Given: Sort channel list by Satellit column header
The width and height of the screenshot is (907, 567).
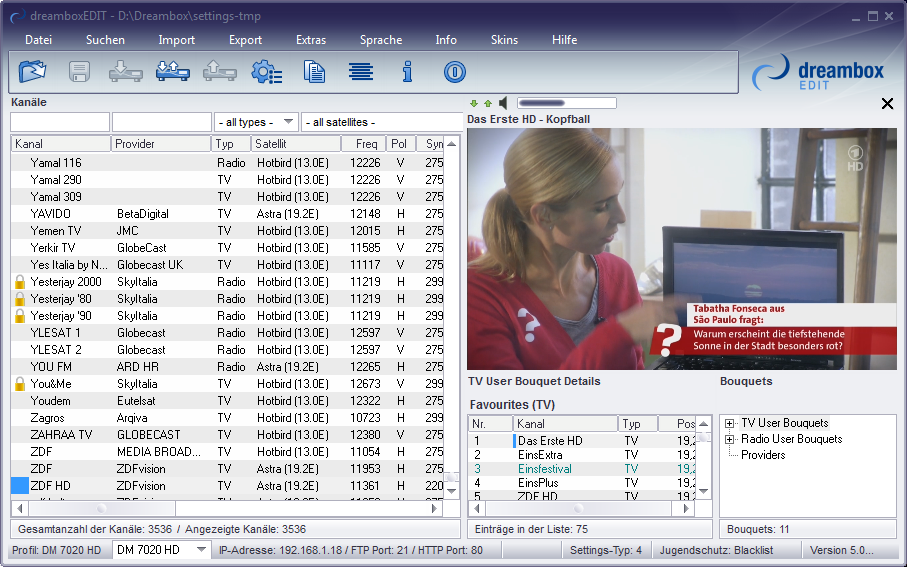Looking at the screenshot, I should (x=296, y=143).
